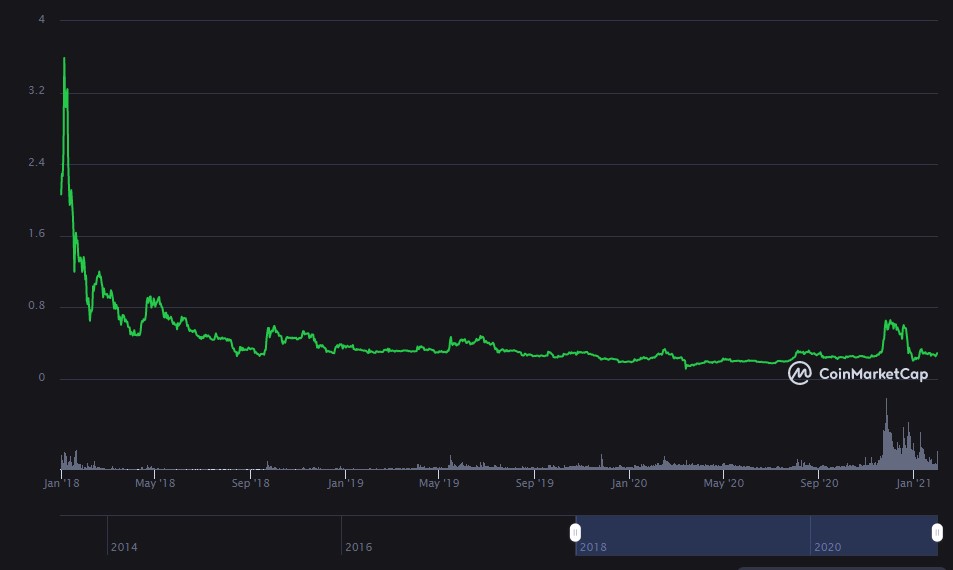Click the Jan '19 axis label
The height and width of the screenshot is (570, 953).
[x=345, y=483]
